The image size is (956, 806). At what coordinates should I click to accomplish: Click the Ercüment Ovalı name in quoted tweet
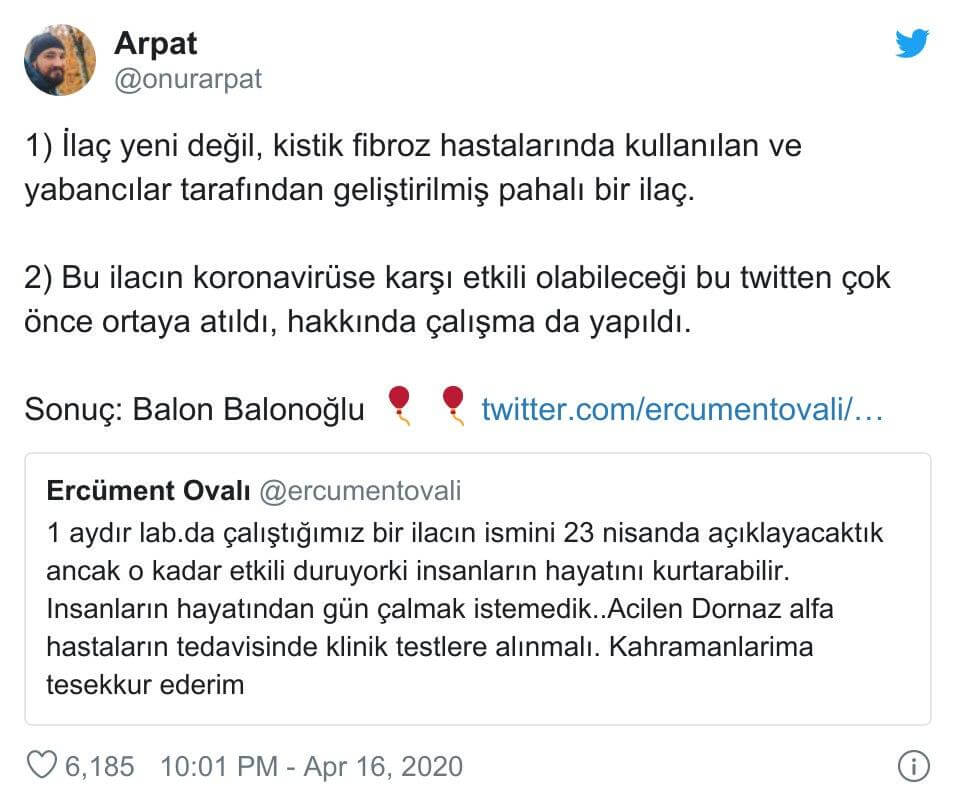(148, 492)
